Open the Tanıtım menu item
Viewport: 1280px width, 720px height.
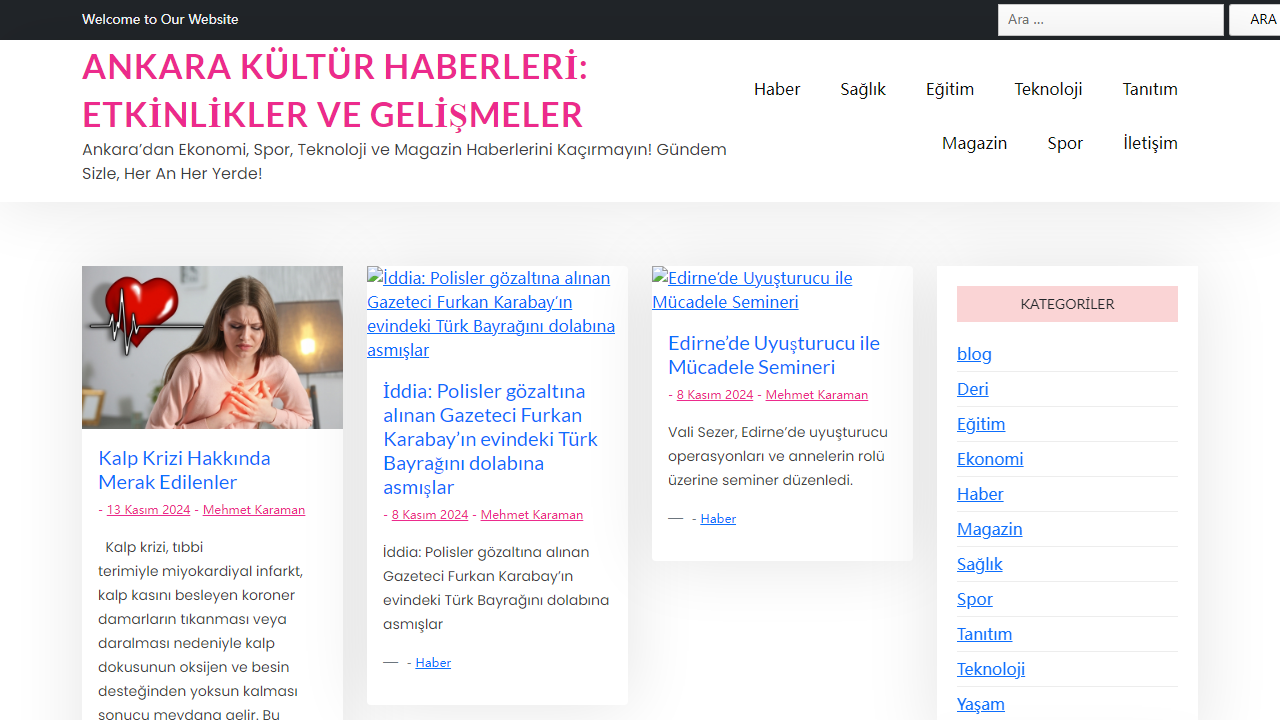(x=1150, y=89)
